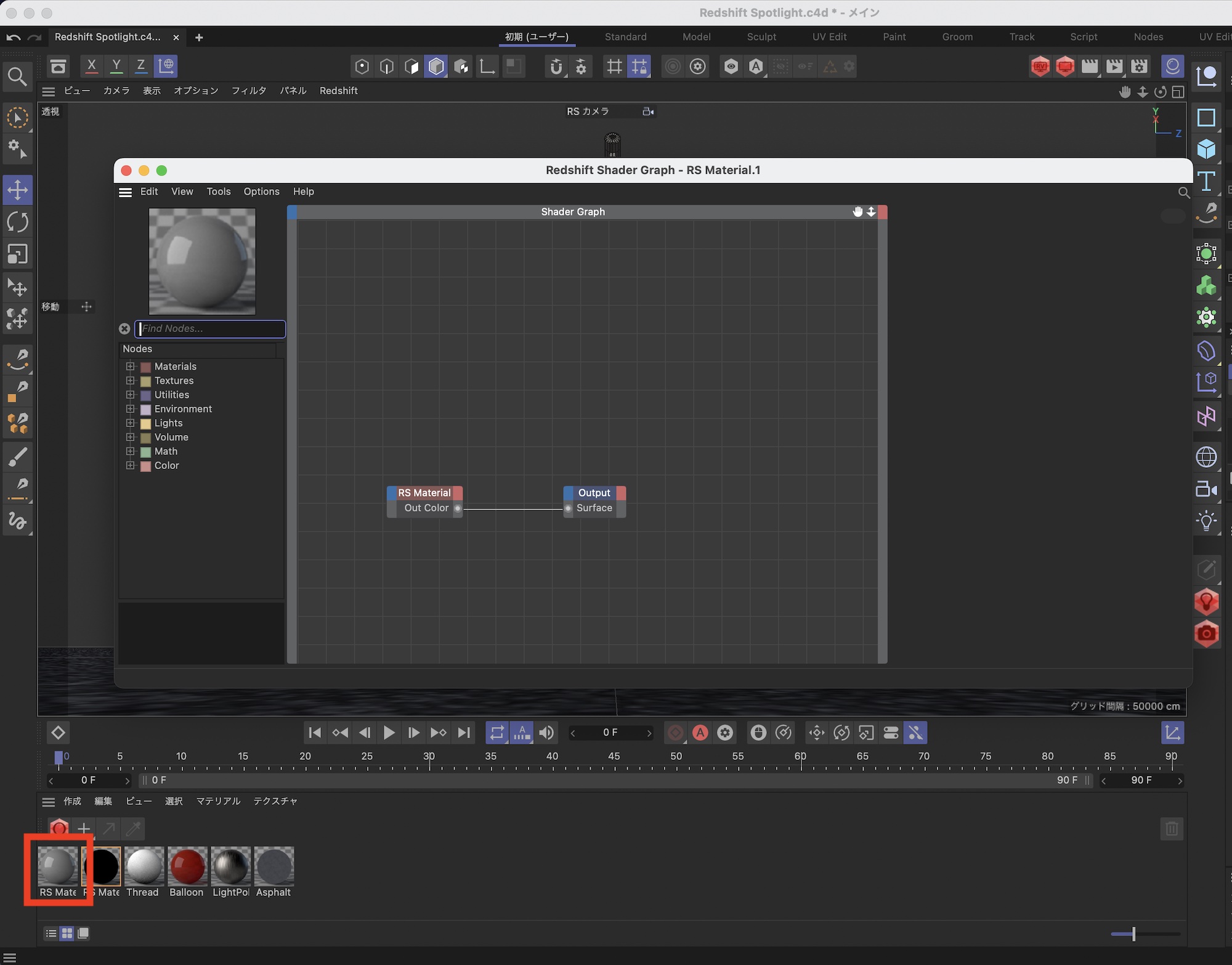
Task: Adjust the material thumbnail size slider
Action: (x=1133, y=934)
